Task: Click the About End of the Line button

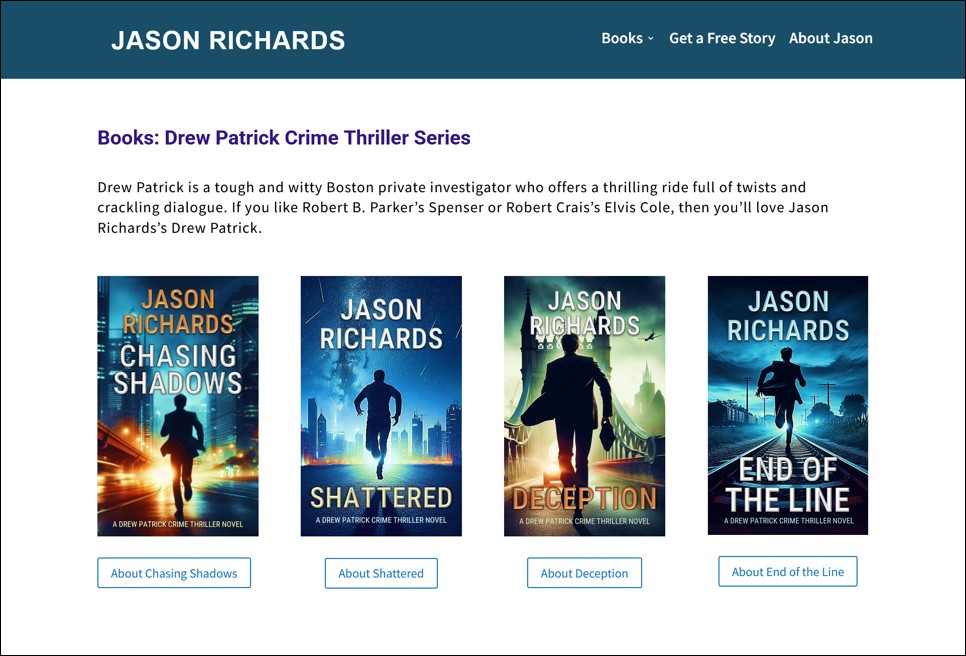Action: pos(787,572)
